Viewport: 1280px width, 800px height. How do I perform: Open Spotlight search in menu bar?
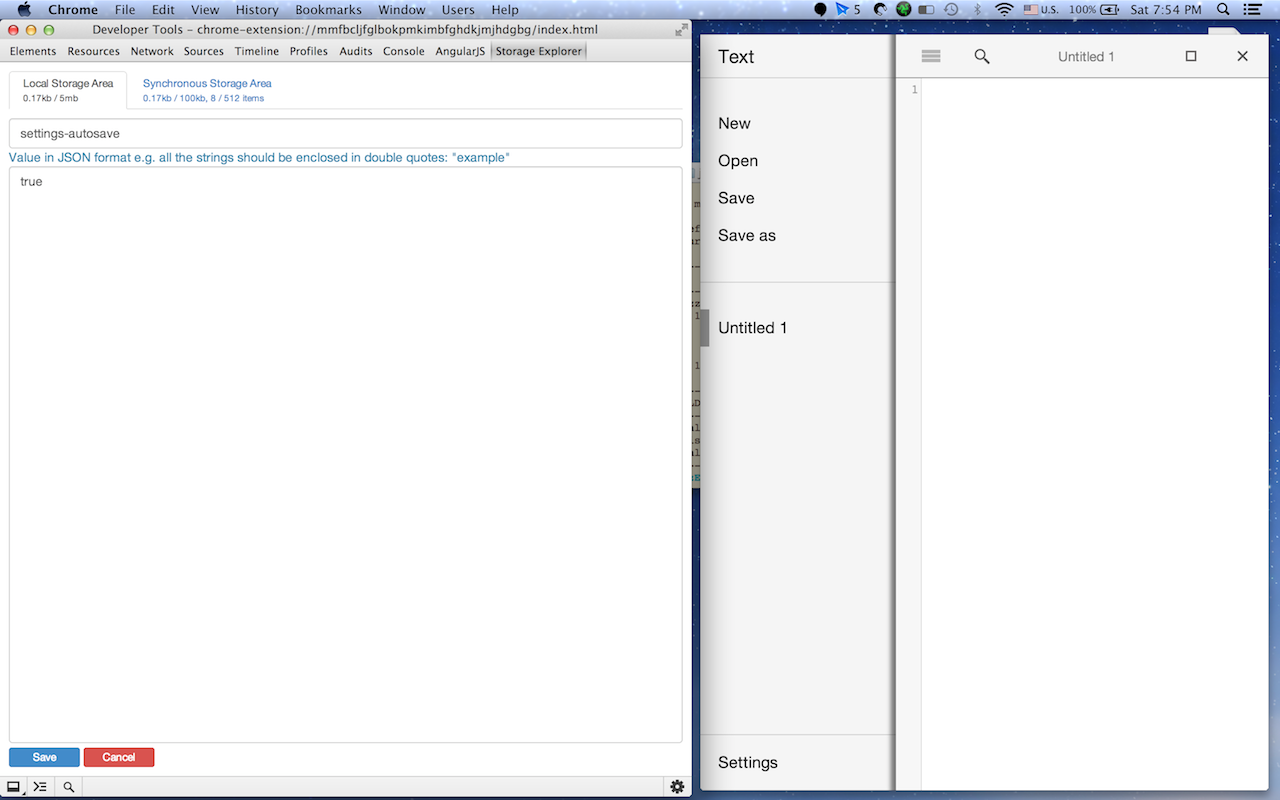pyautogui.click(x=1224, y=9)
